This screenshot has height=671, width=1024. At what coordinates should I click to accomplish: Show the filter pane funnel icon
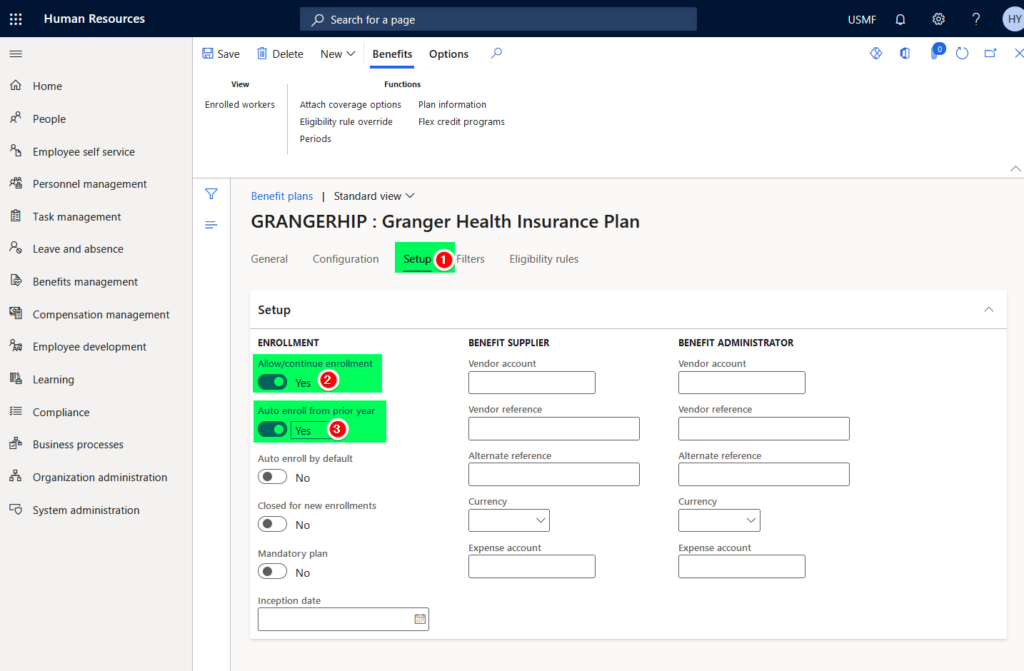(211, 193)
